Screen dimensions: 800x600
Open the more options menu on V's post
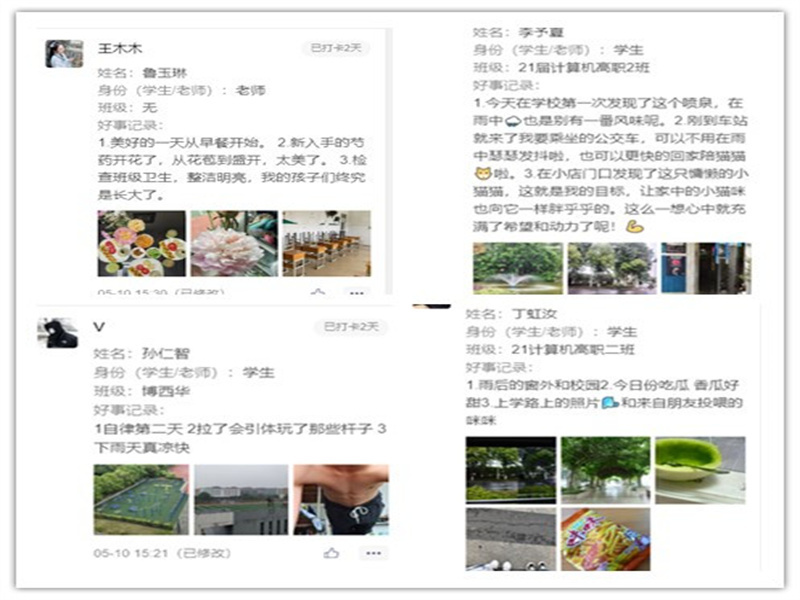[x=372, y=552]
